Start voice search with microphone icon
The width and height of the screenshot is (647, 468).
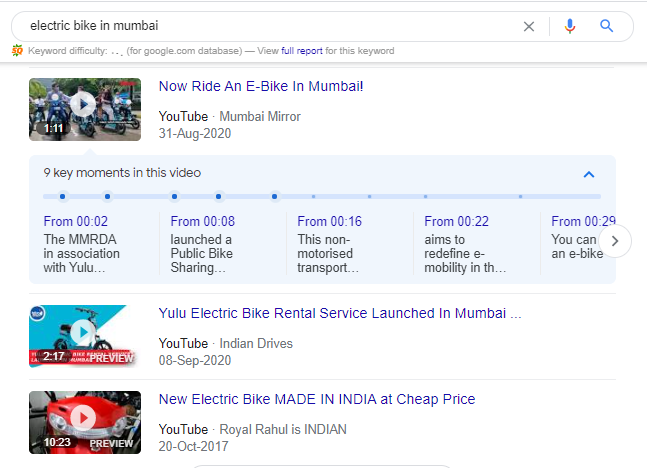tap(570, 26)
